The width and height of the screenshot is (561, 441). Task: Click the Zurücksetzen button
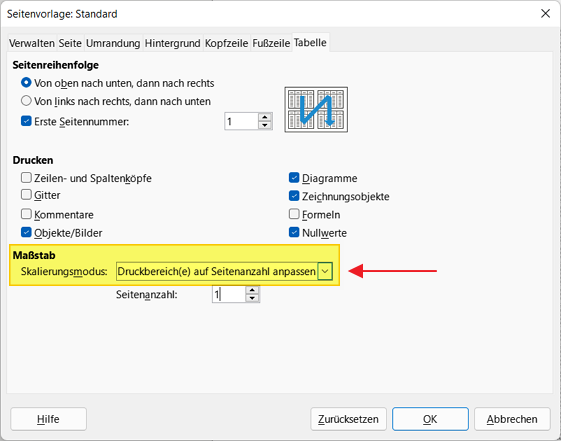348,419
